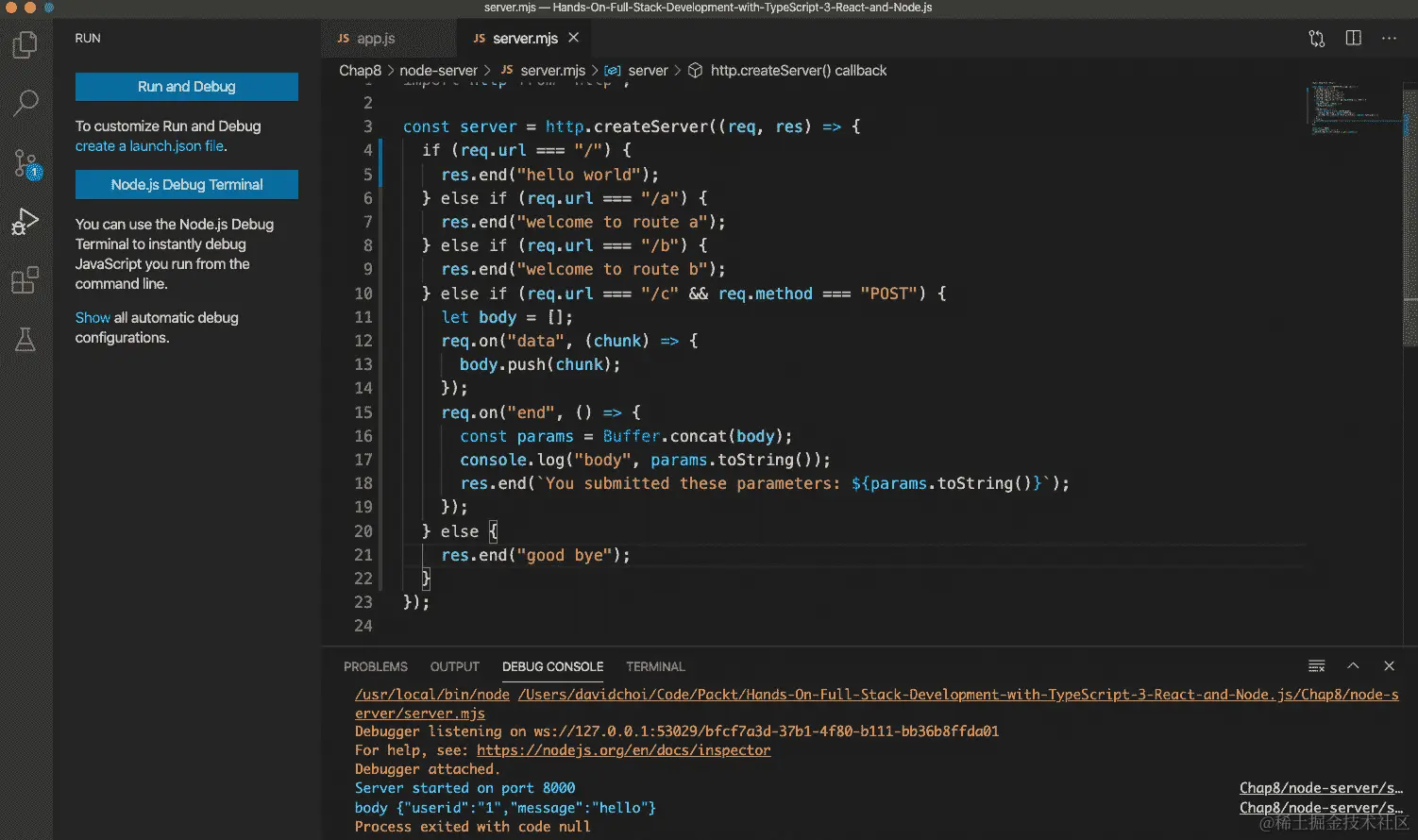This screenshot has height=840, width=1418.
Task: Open the node-server breadcrumb dropdown
Action: [439, 70]
